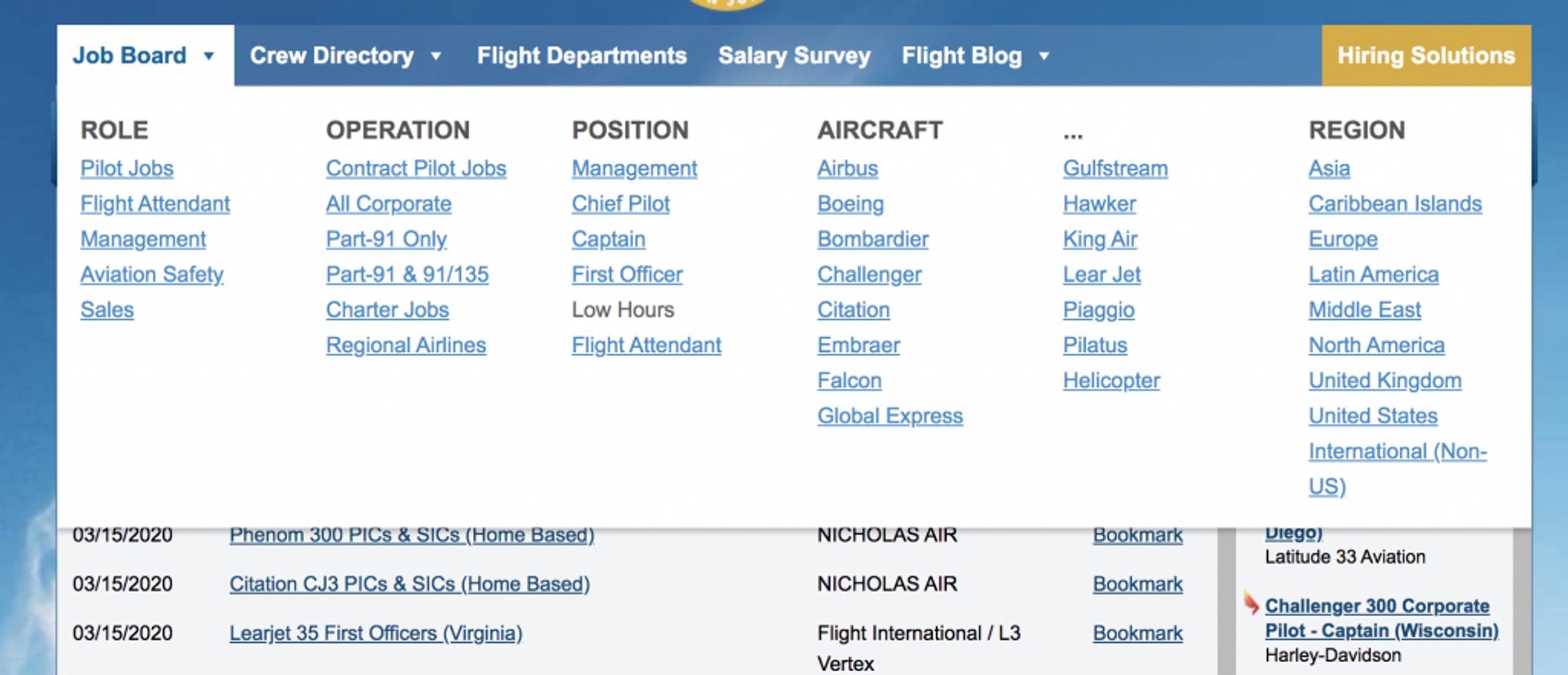Click the red arrow icon beside Challenger 300 listing

(x=1251, y=603)
